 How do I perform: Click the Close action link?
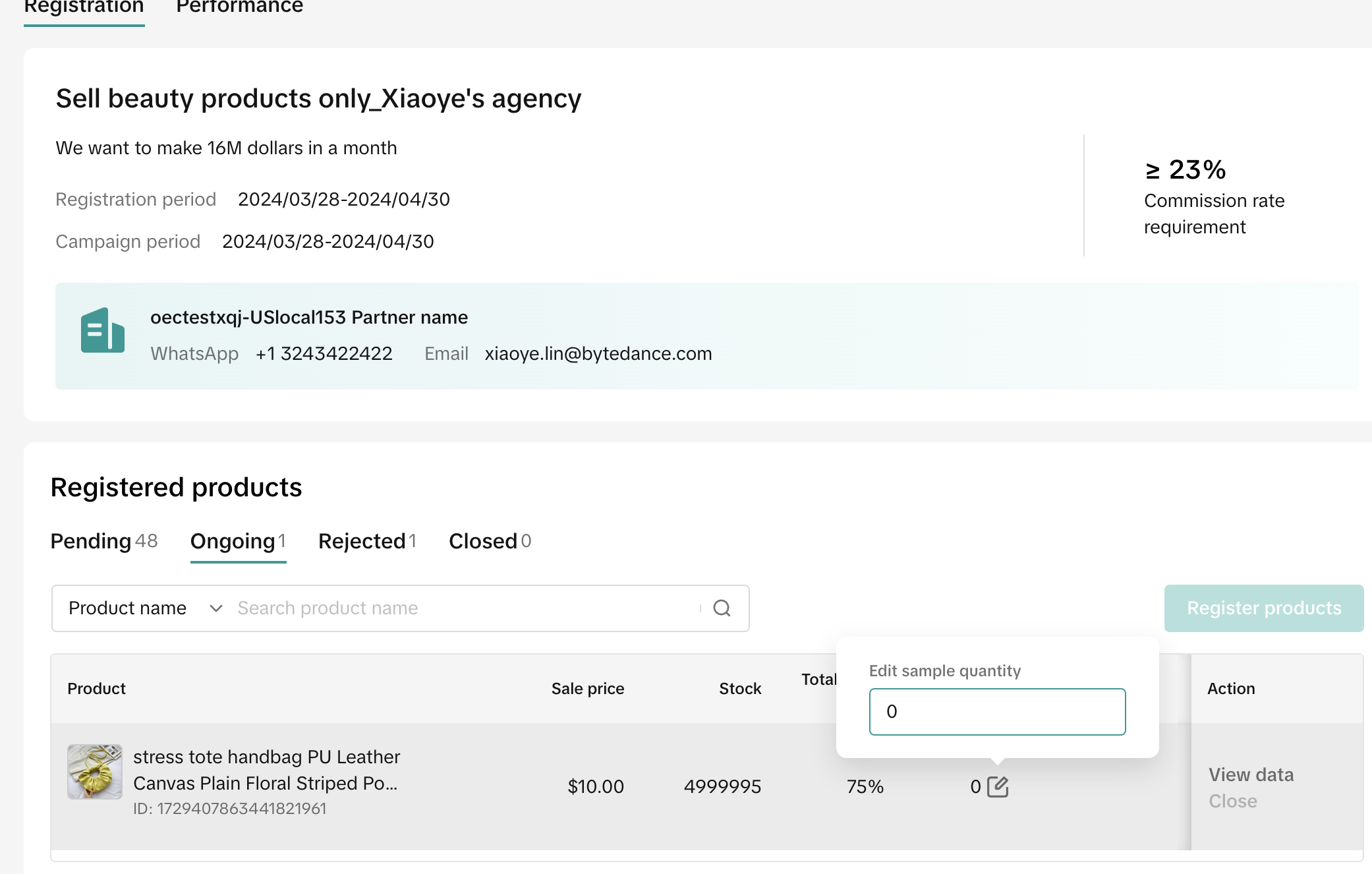[1232, 801]
